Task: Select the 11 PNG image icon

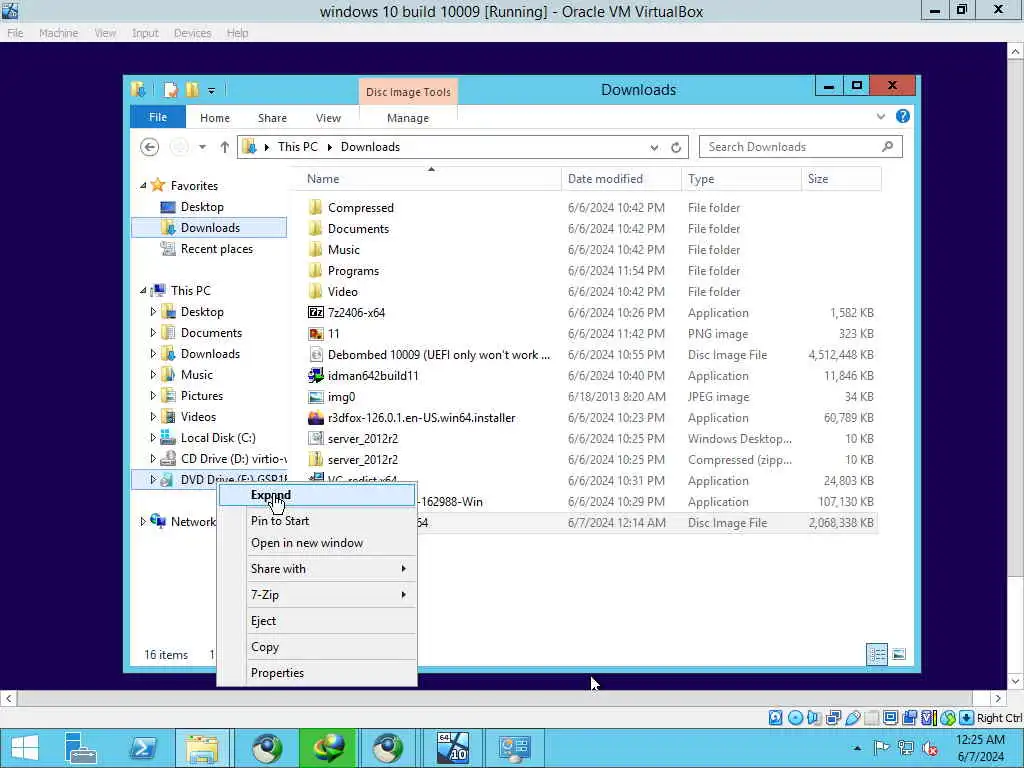Action: coord(316,334)
